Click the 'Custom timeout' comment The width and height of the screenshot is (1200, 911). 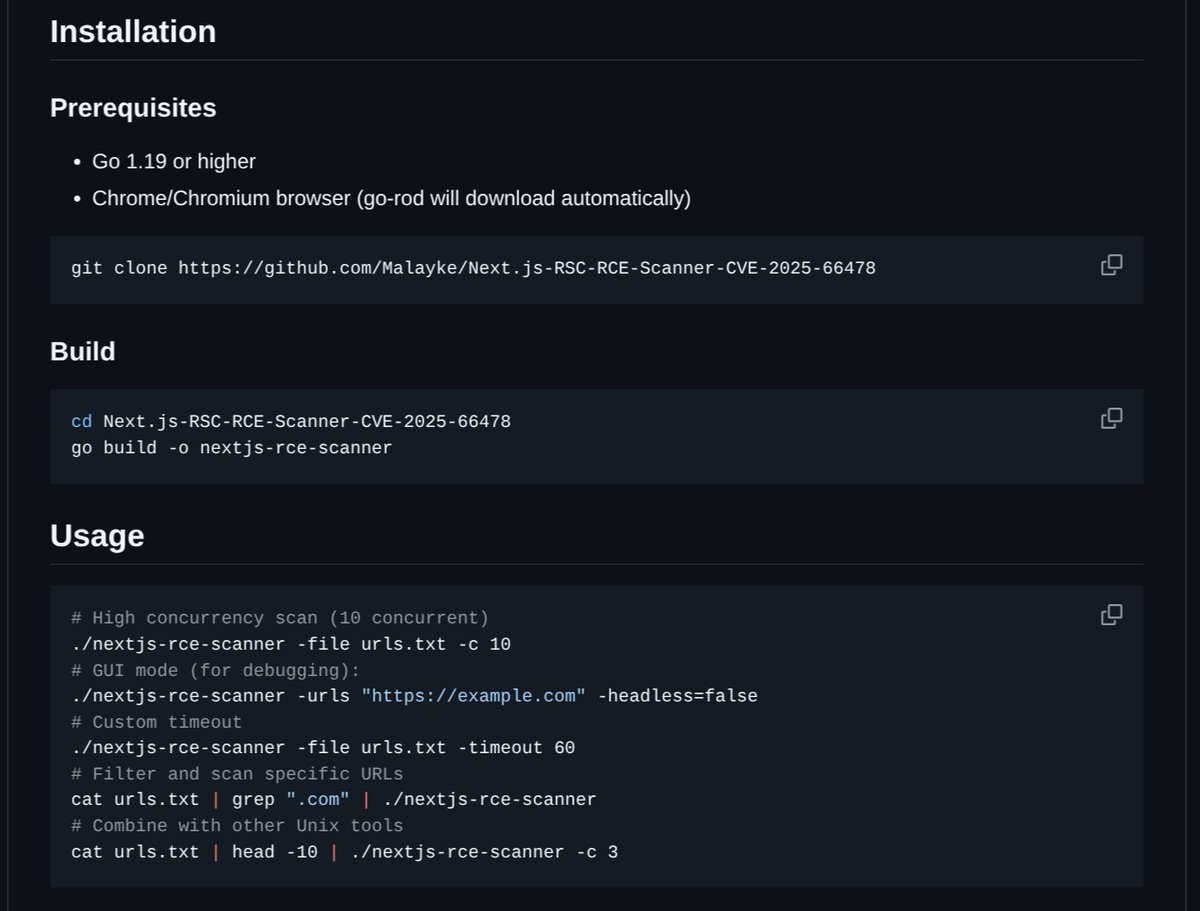[157, 722]
